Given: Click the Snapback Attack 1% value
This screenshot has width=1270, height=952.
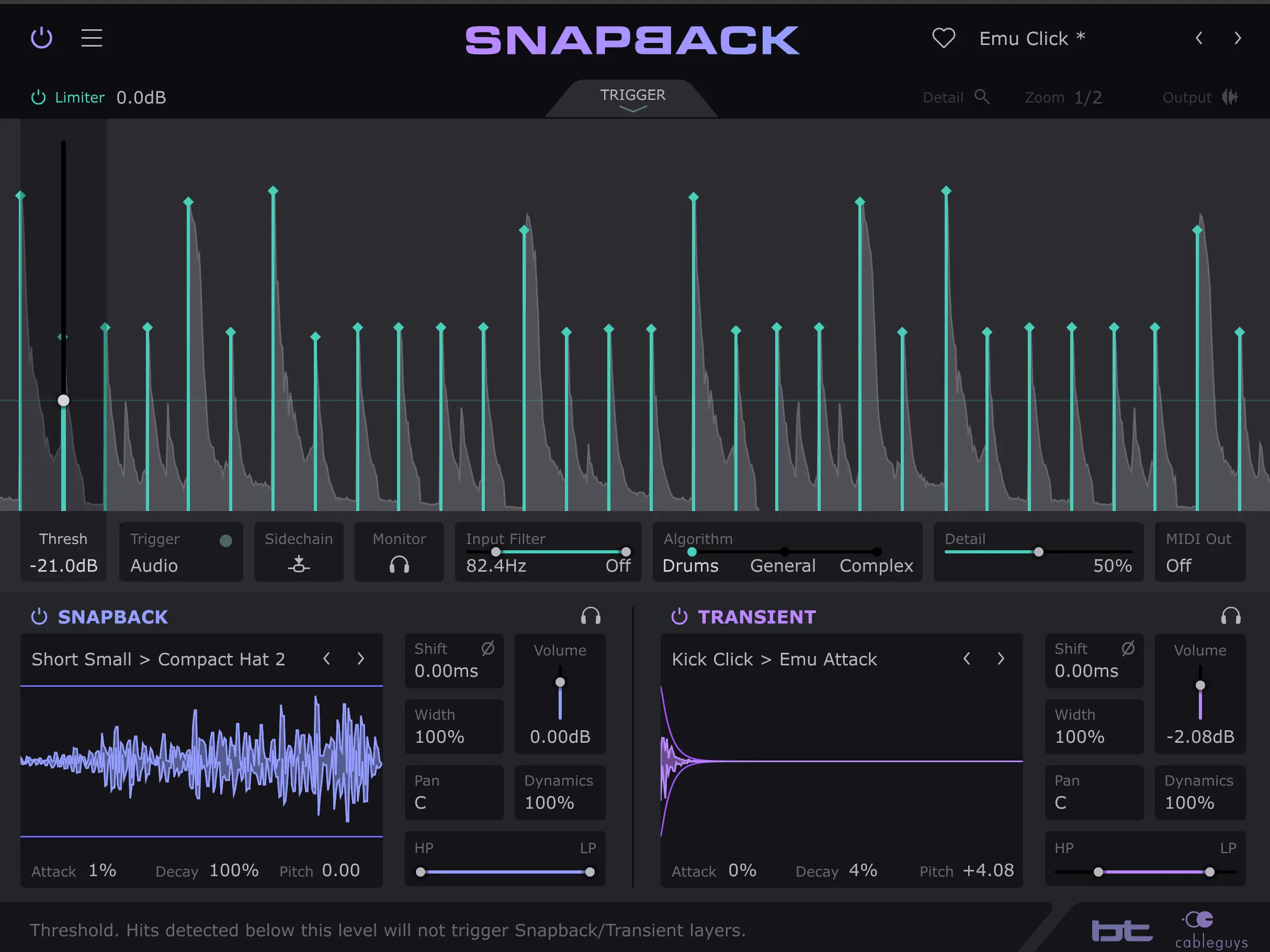Looking at the screenshot, I should (102, 870).
